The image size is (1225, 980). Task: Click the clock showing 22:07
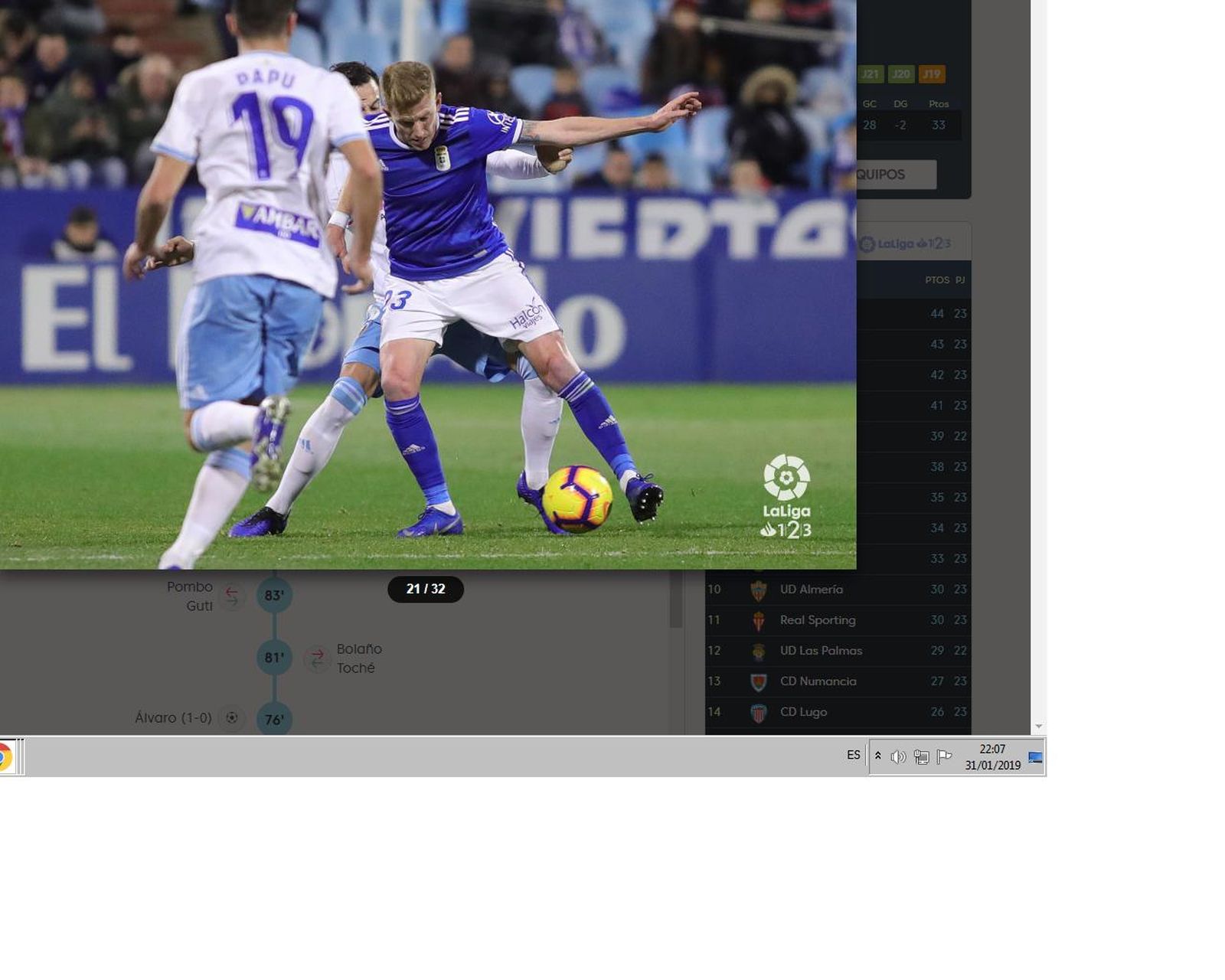coord(992,757)
